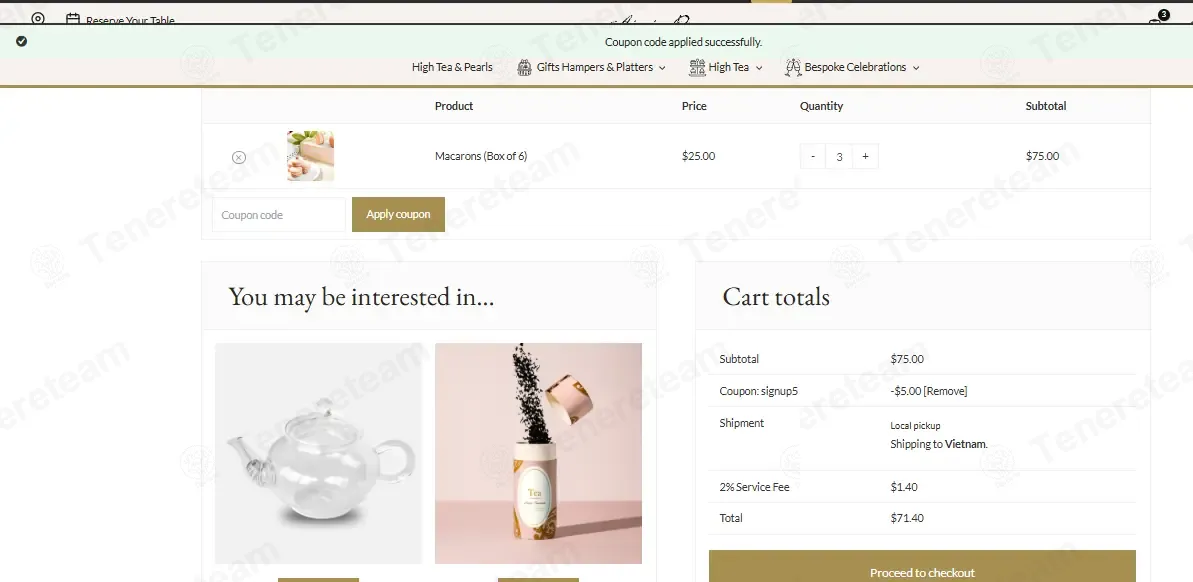1193x582 pixels.
Task: Click the calendar icon beside Reserve Your Table
Action: click(73, 19)
